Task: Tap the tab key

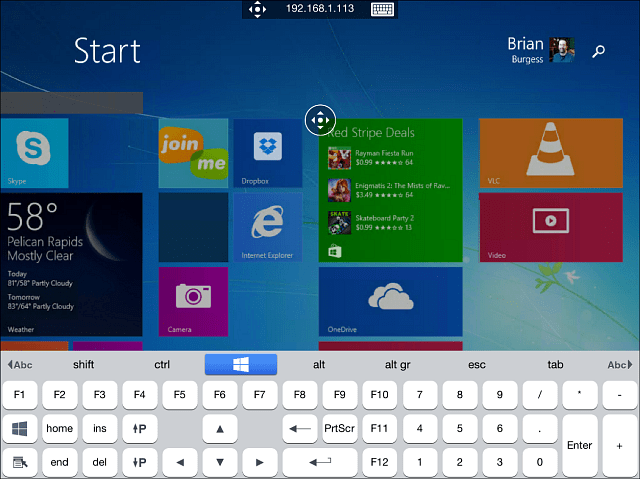Action: [555, 364]
